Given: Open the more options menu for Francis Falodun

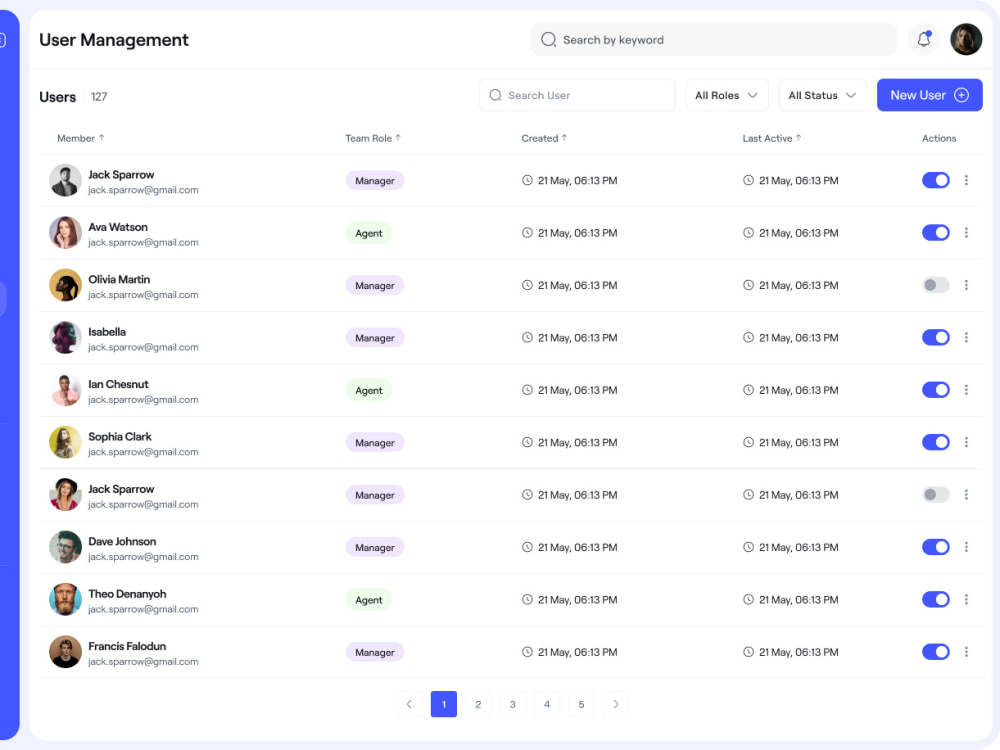Looking at the screenshot, I should click(966, 652).
